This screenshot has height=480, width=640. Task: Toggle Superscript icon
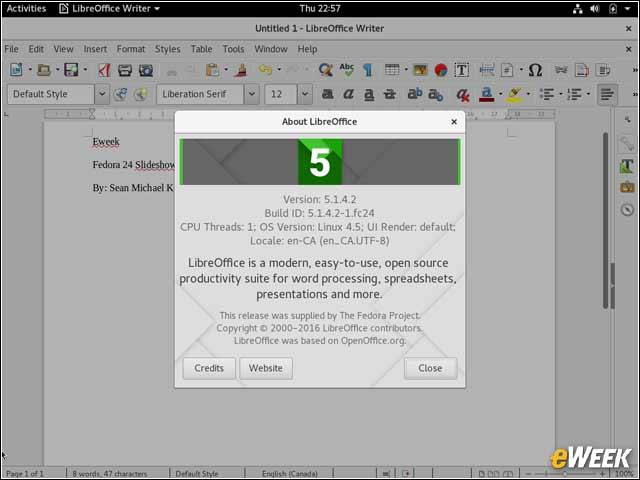(x=415, y=94)
